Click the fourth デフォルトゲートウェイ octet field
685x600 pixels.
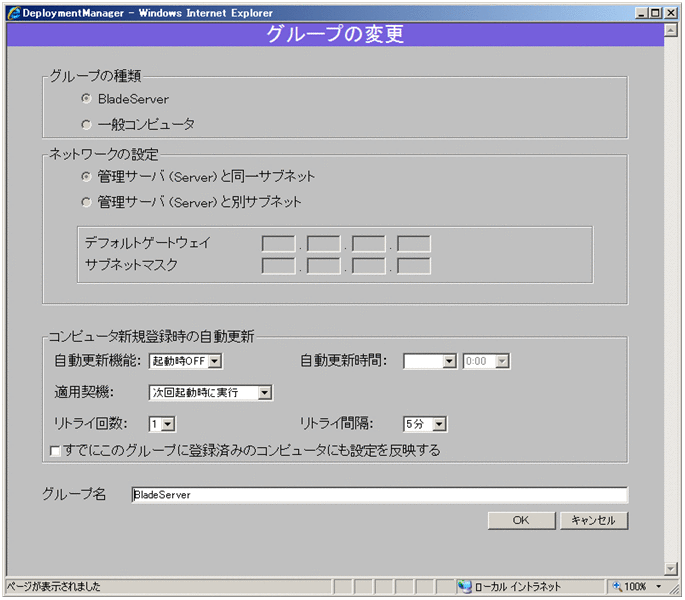(414, 243)
